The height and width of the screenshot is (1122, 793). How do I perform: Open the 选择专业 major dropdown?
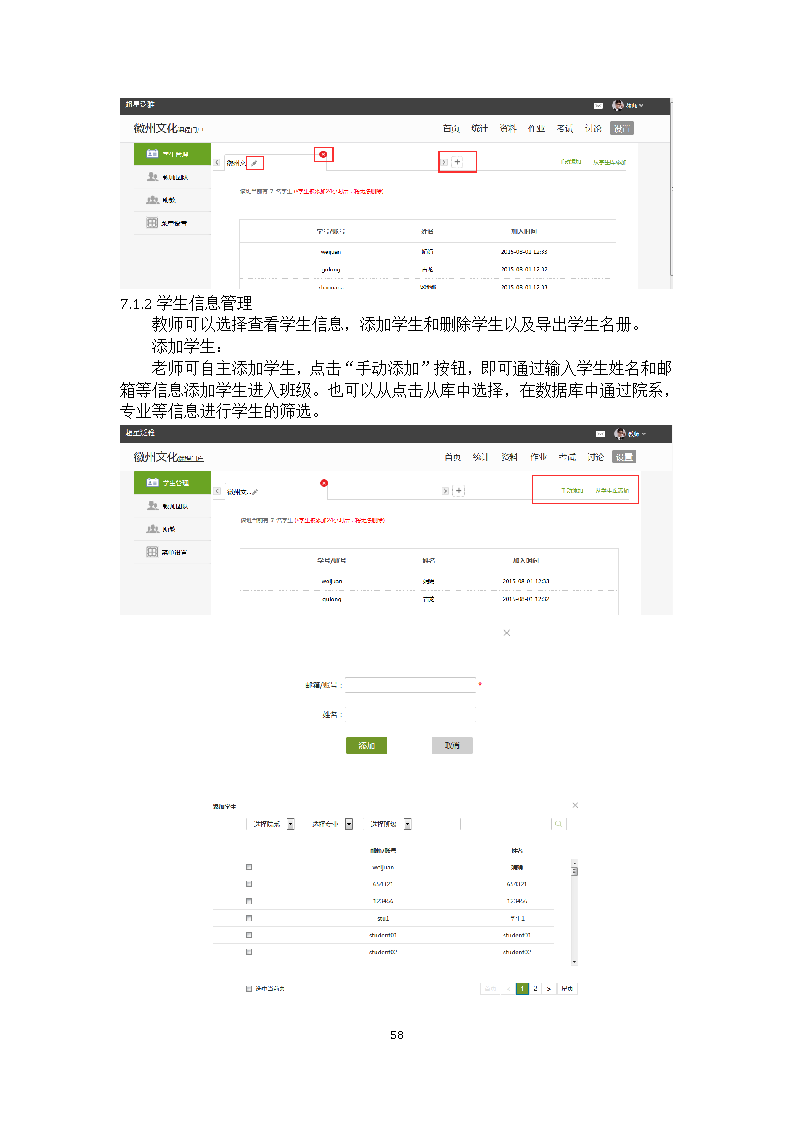(331, 824)
